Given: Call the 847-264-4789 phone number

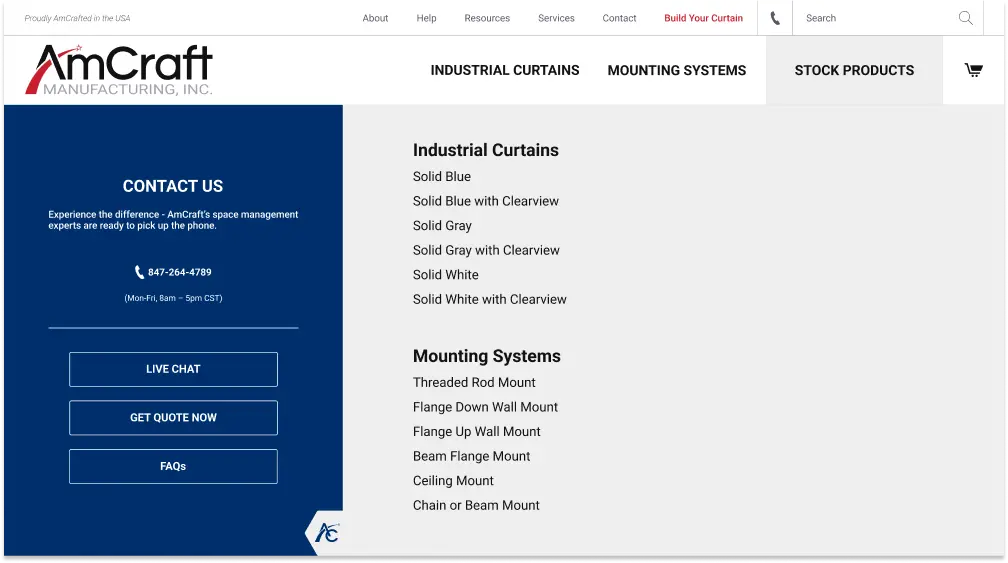Looking at the screenshot, I should click(179, 272).
